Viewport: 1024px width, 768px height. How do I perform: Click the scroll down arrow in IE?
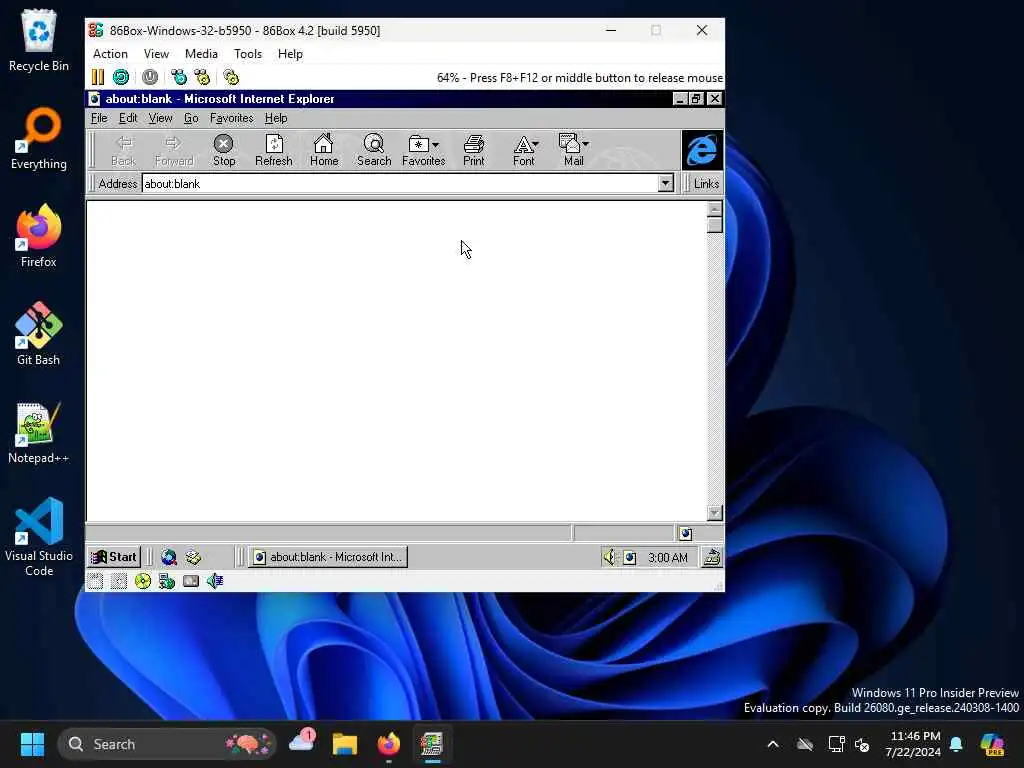[x=714, y=513]
